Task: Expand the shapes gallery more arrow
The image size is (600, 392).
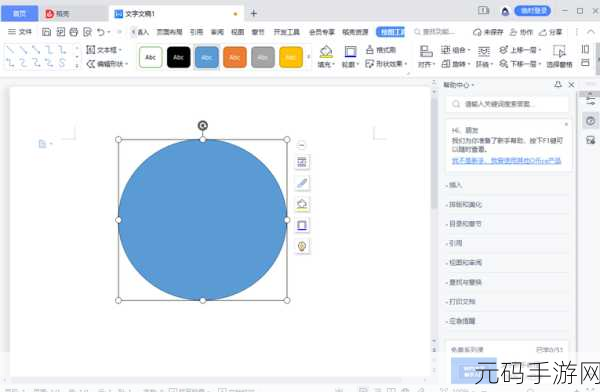Action: coord(77,66)
